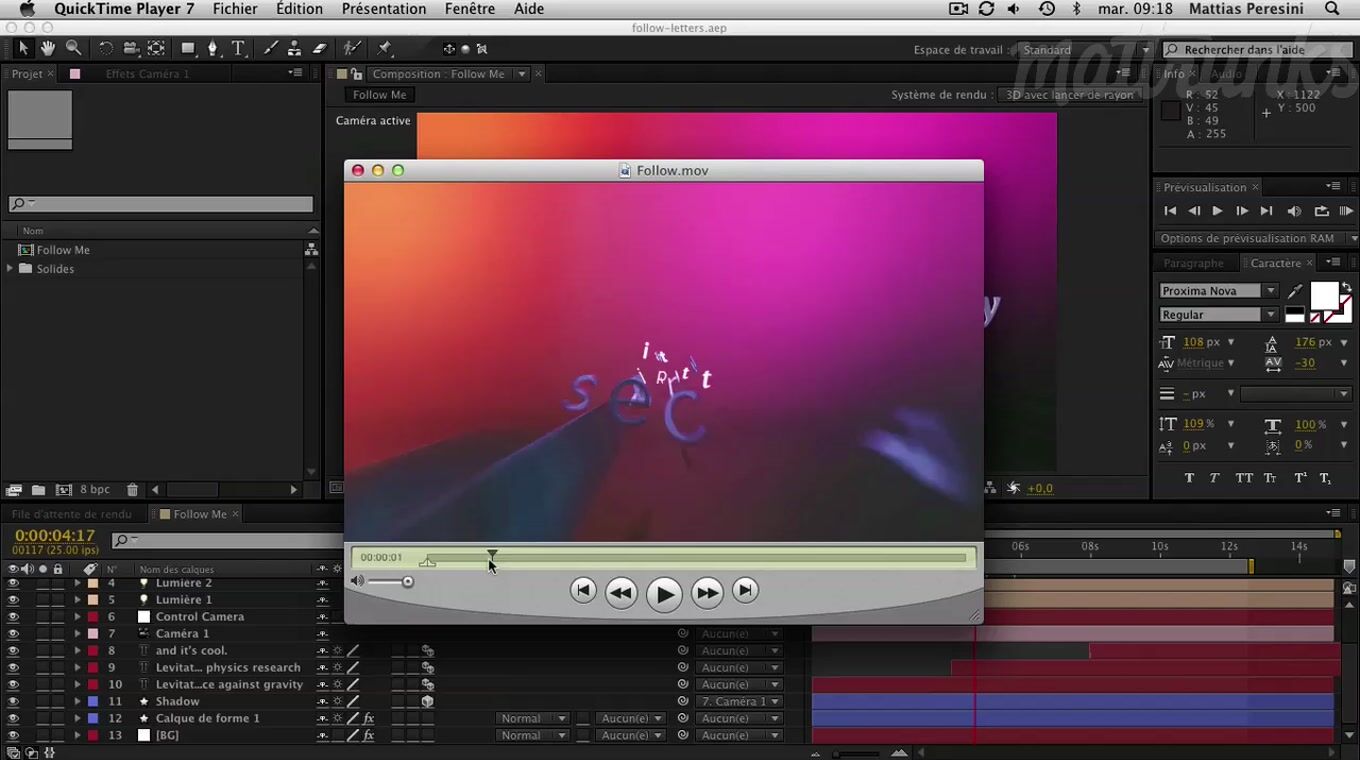Toggle eye icon for [BG] layer

click(13, 735)
